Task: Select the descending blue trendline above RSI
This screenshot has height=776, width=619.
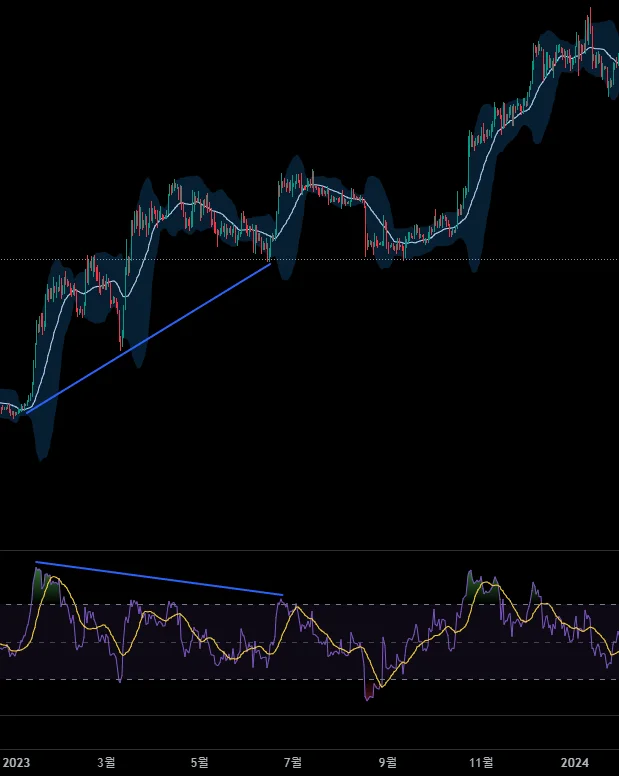Action: point(159,579)
